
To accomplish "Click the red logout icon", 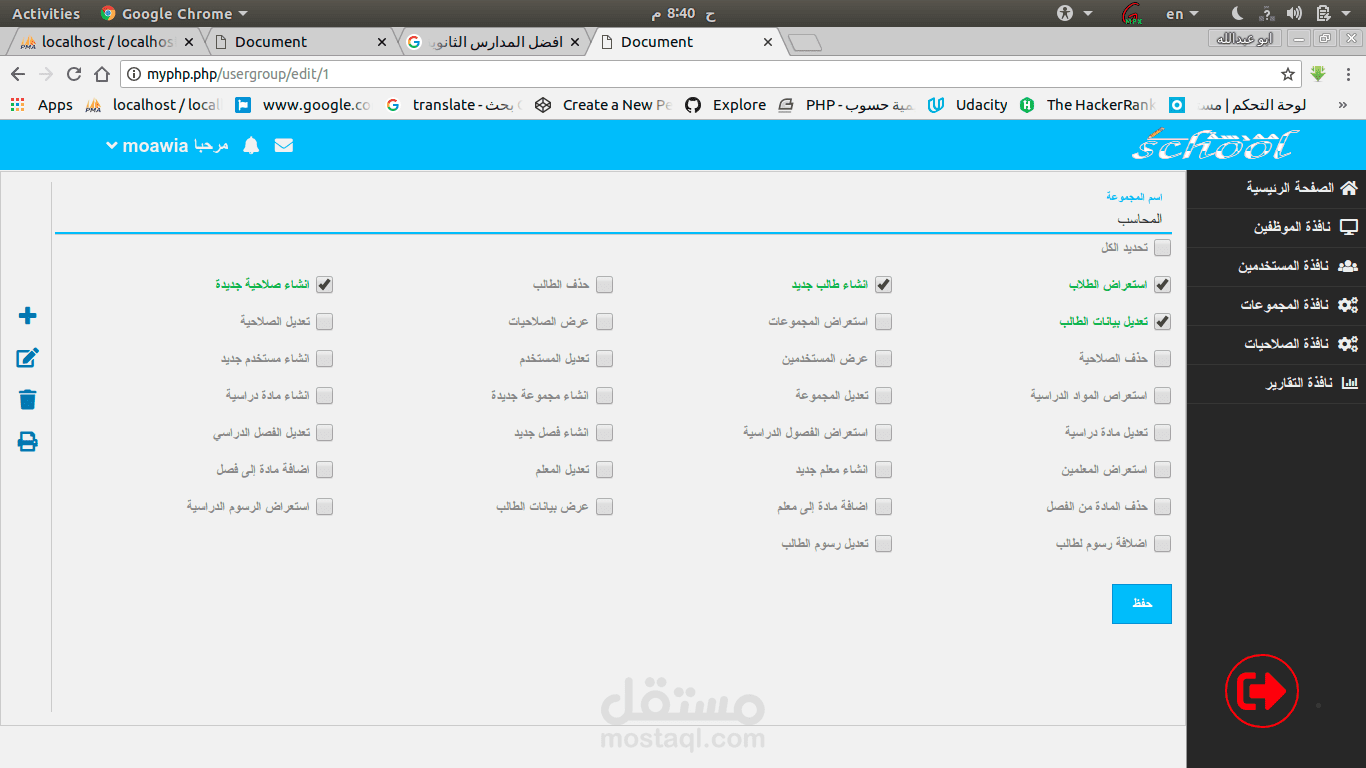I will 1261,691.
